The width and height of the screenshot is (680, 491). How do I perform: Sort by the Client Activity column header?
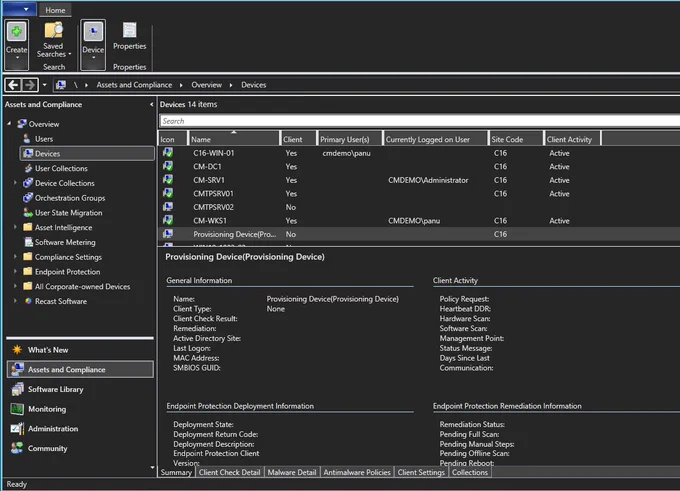pos(572,139)
